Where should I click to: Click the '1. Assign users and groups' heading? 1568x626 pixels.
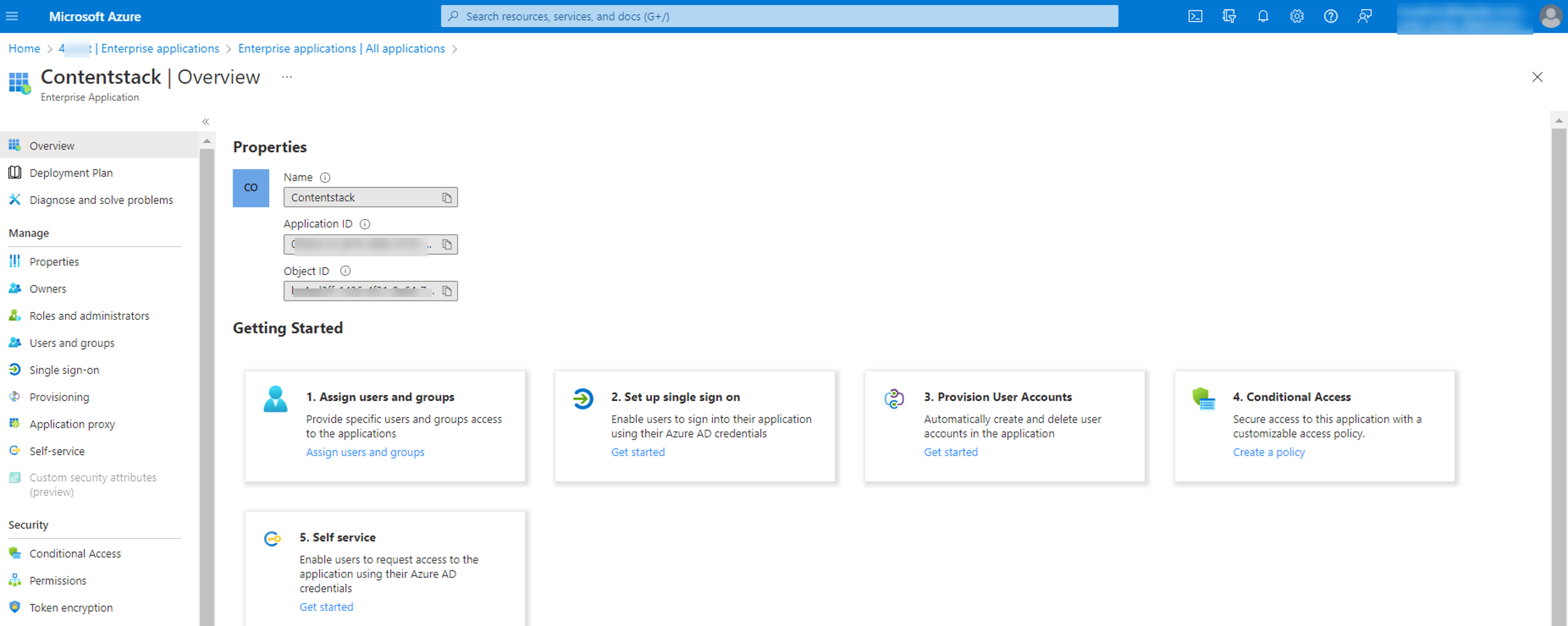(x=380, y=397)
